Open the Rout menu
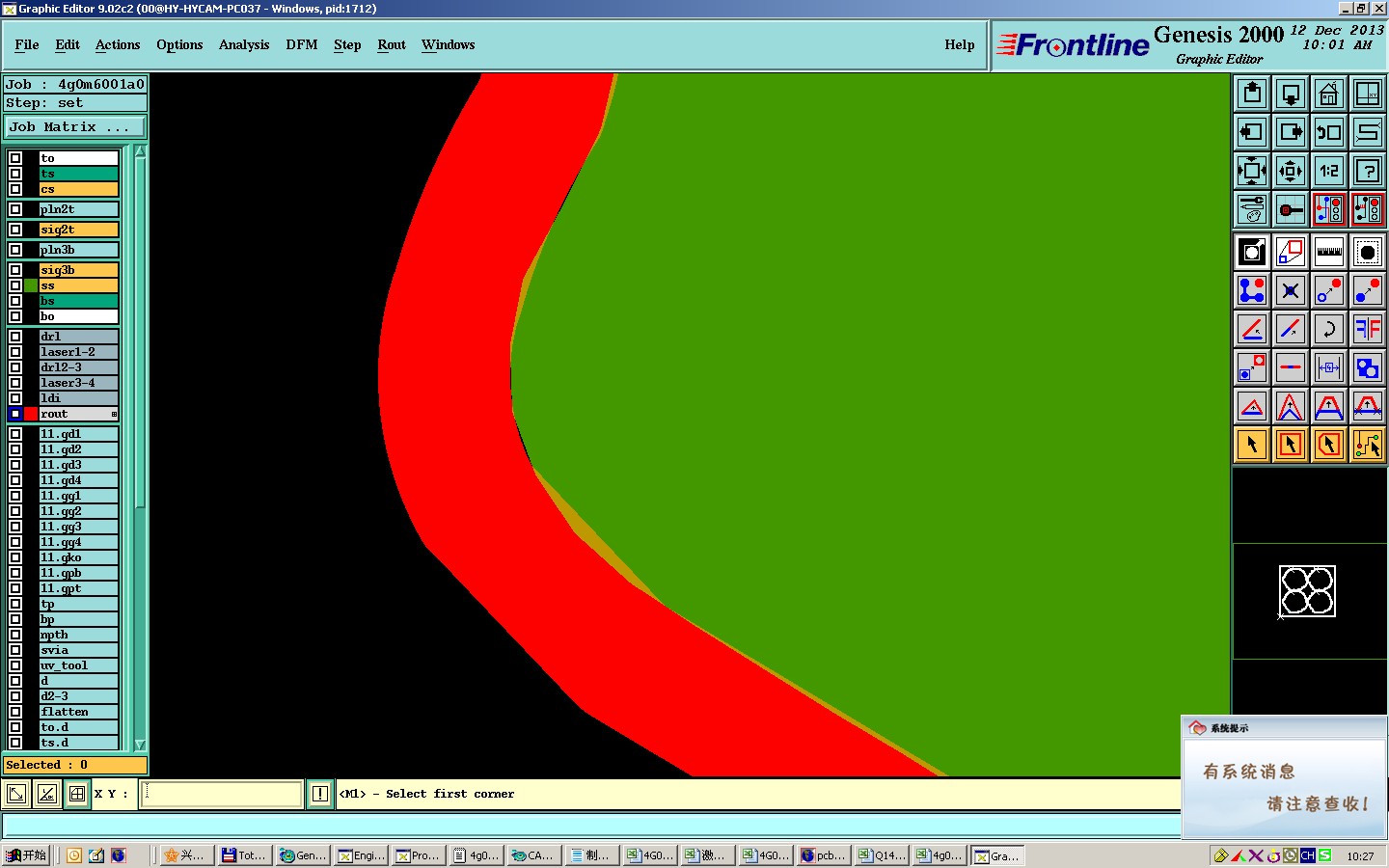This screenshot has height=868, width=1389. [392, 44]
